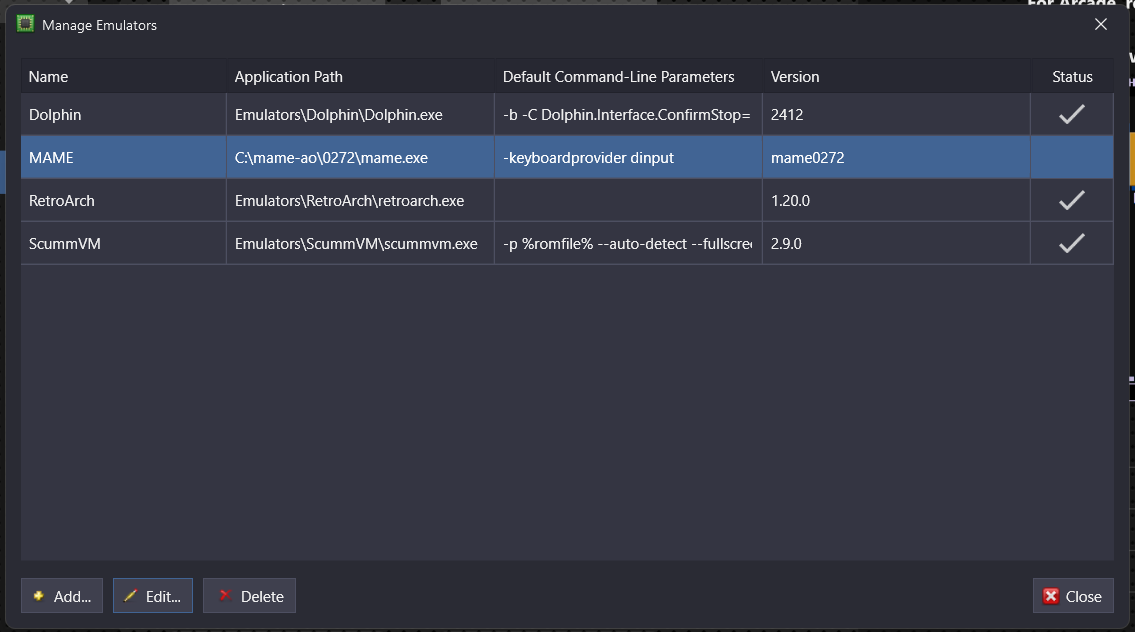Click the window's top-right X button

click(1100, 25)
